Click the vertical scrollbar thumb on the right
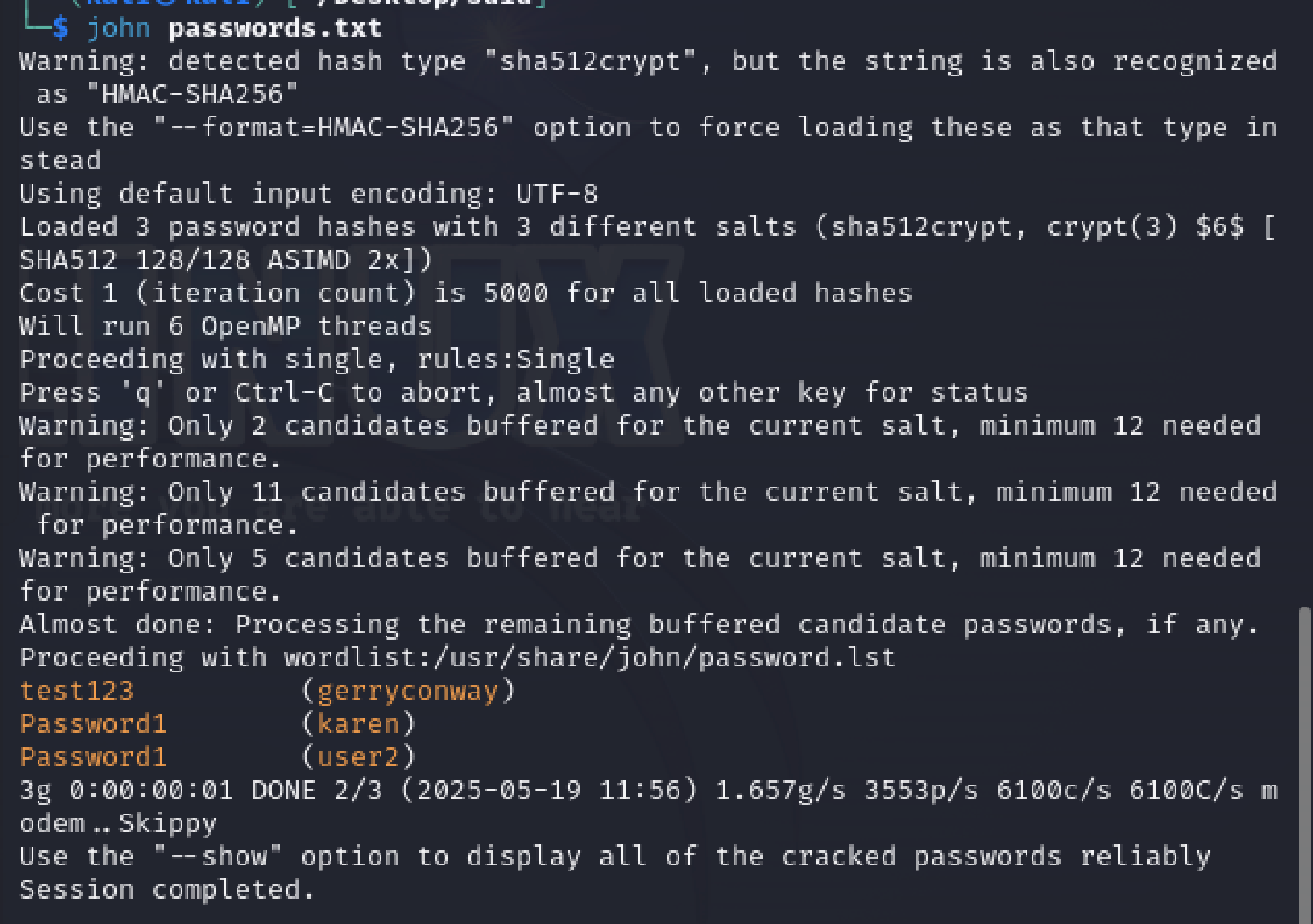 pyautogui.click(x=1305, y=763)
